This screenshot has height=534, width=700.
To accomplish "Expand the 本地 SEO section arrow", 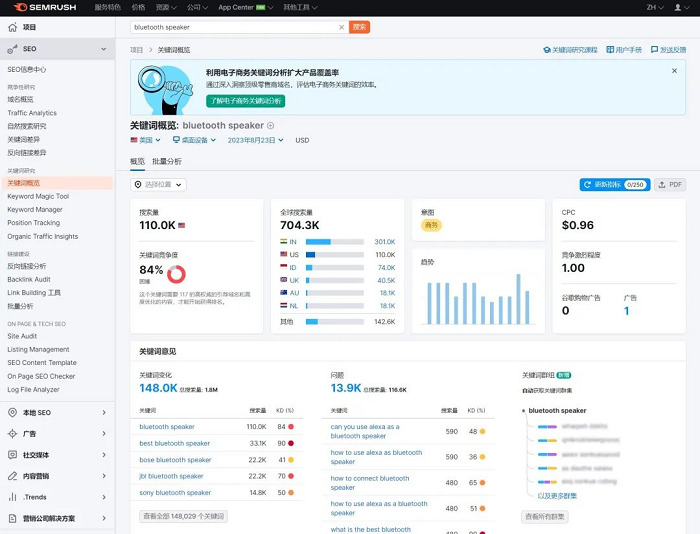I will [104, 413].
